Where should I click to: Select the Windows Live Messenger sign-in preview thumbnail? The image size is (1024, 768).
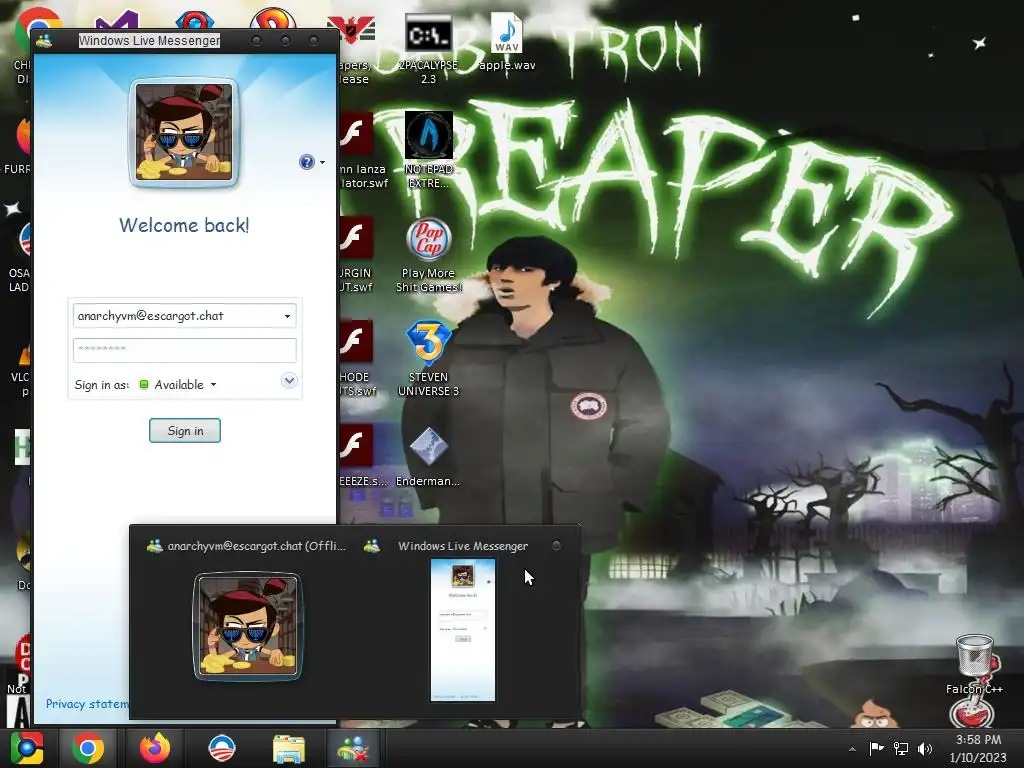point(463,630)
